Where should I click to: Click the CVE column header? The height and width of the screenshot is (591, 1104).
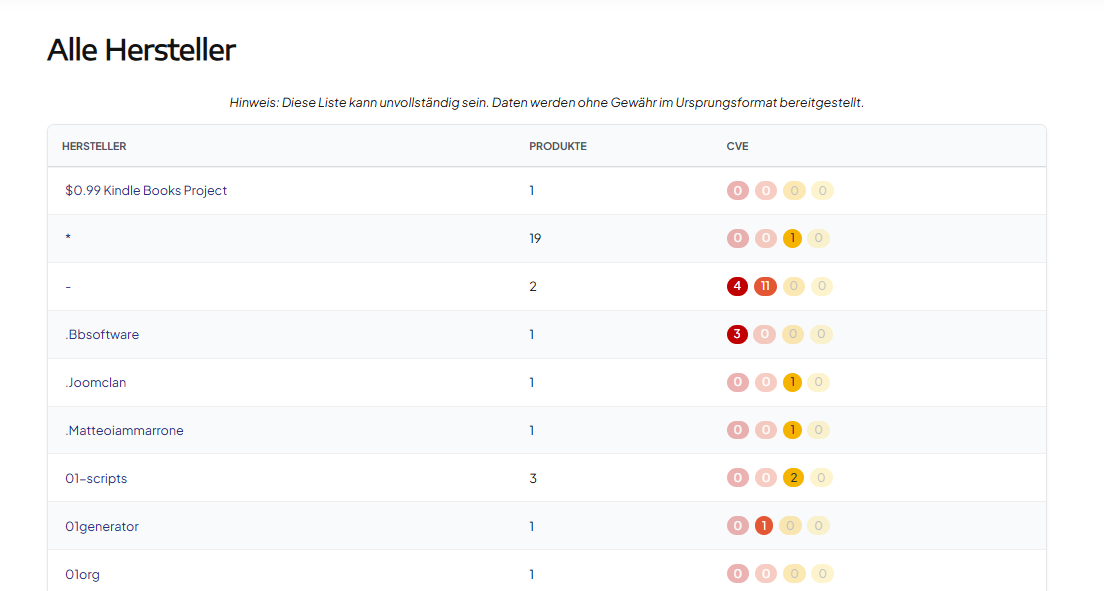pos(737,146)
